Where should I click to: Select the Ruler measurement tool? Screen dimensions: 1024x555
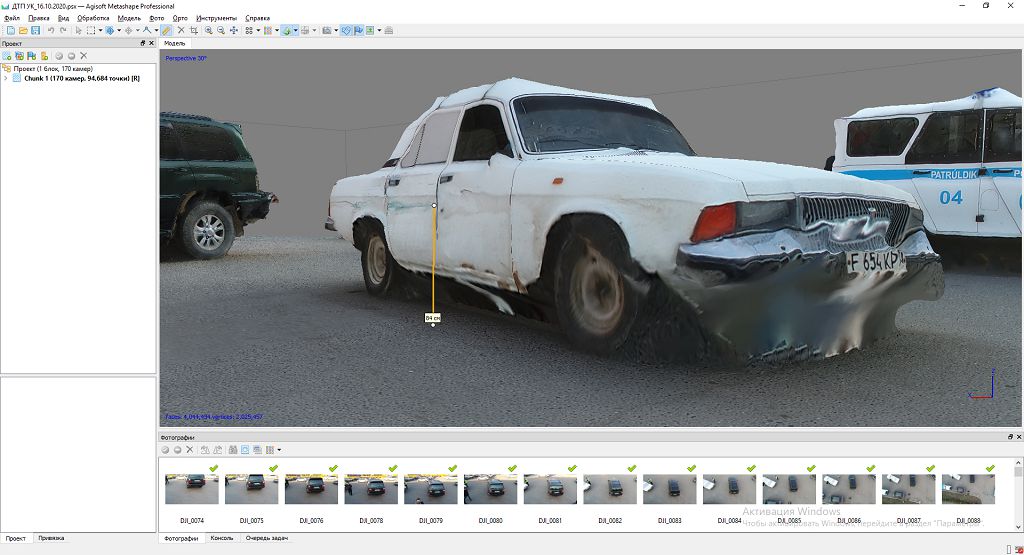click(x=167, y=31)
